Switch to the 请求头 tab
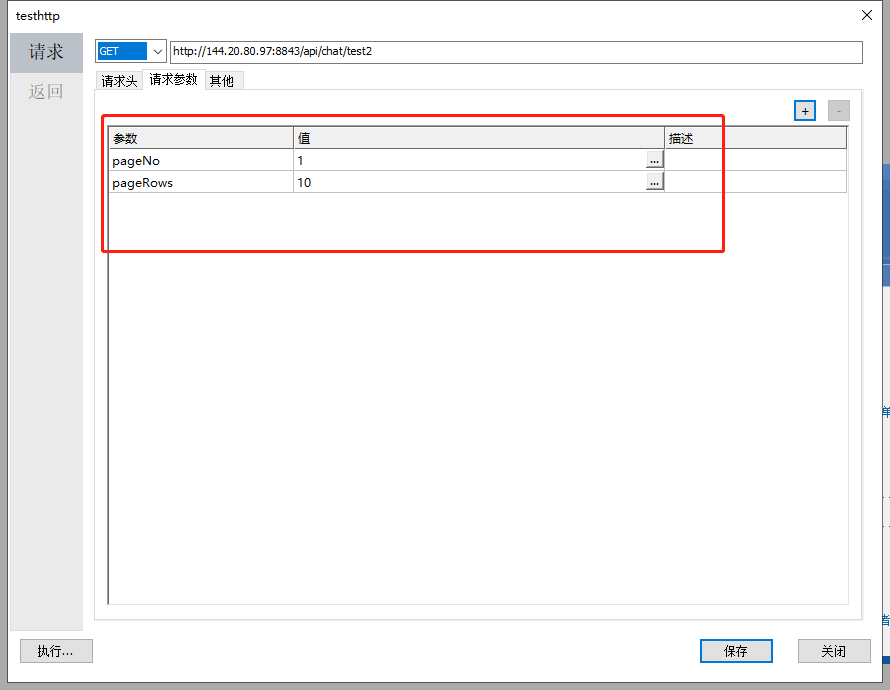Screen dimensions: 890x690 coord(119,81)
